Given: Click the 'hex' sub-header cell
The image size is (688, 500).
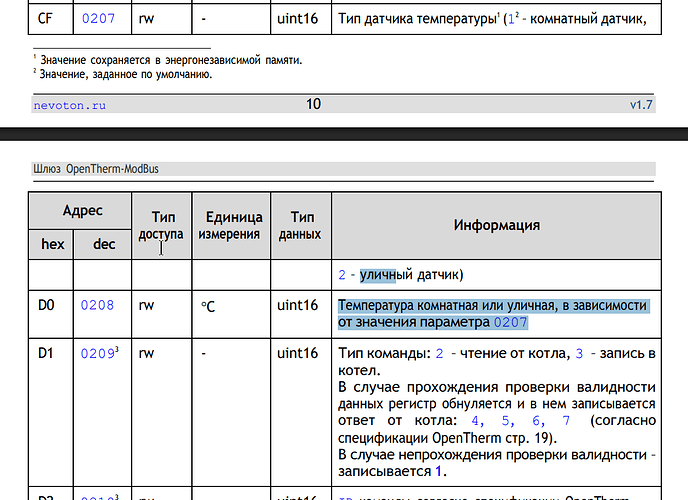Looking at the screenshot, I should (51, 244).
